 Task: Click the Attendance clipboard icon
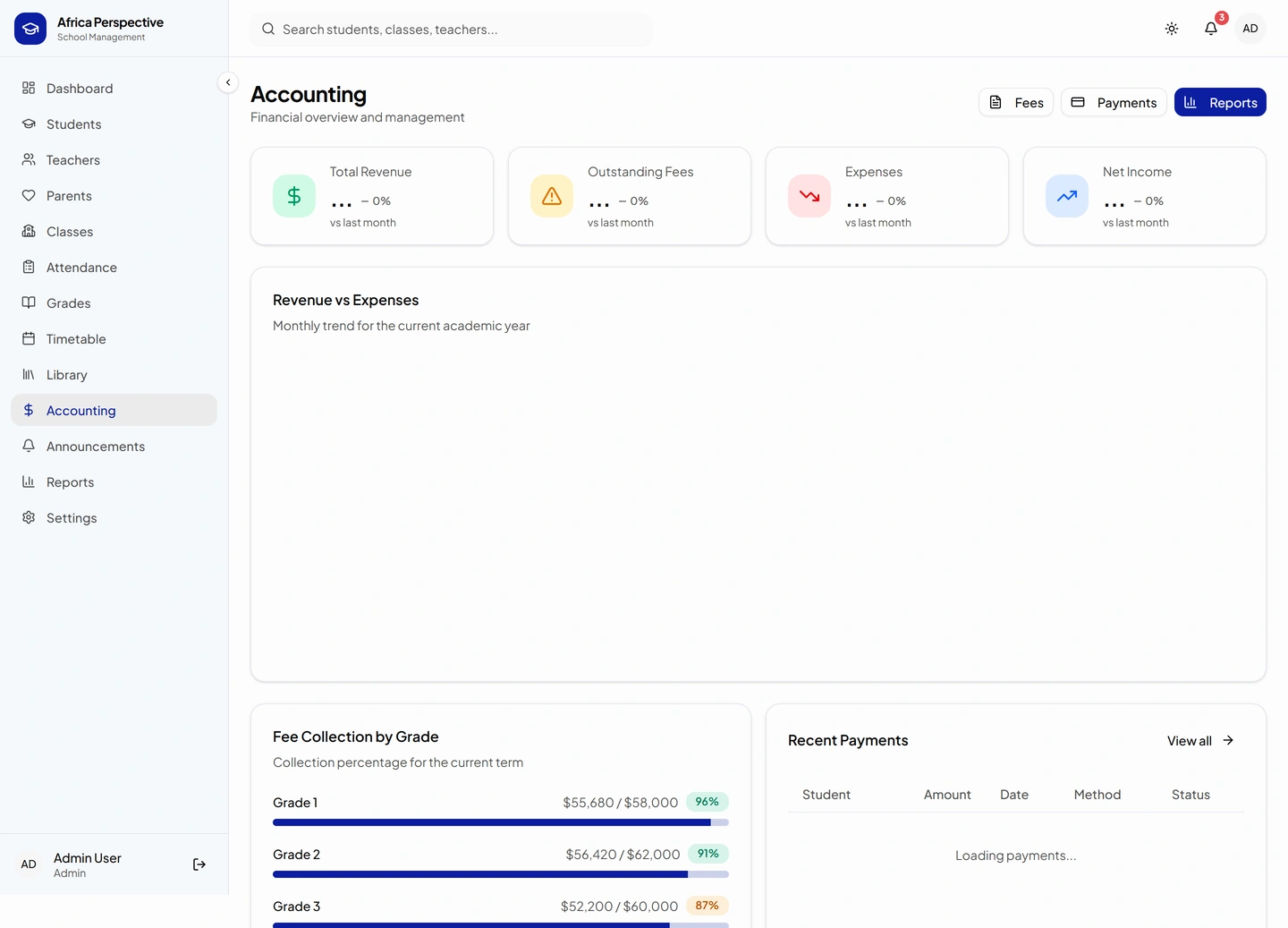pyautogui.click(x=29, y=267)
